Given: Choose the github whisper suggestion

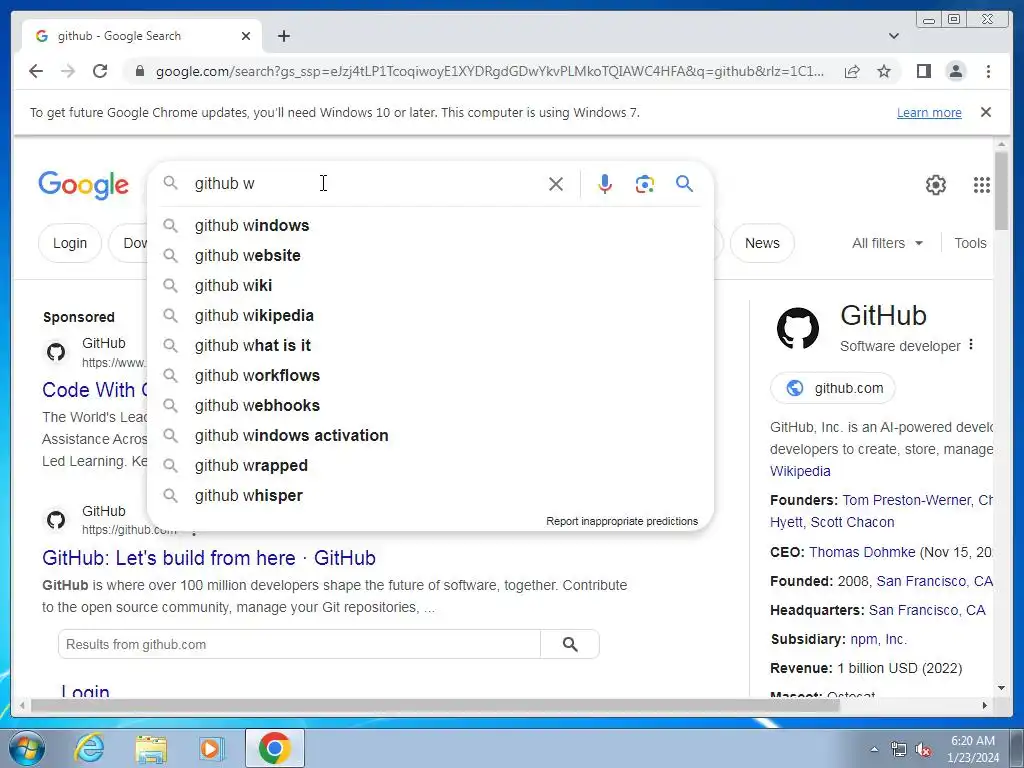Looking at the screenshot, I should click(x=430, y=496).
